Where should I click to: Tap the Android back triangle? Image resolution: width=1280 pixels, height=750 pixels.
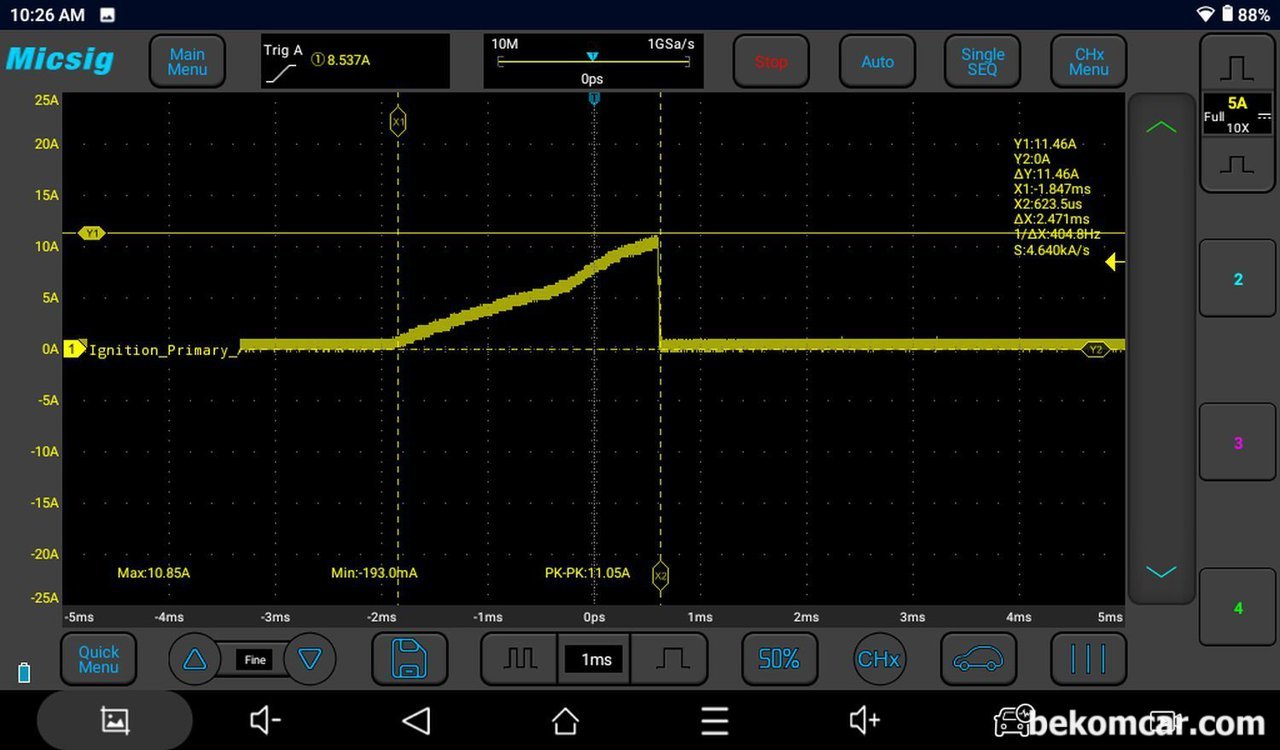[x=416, y=720]
